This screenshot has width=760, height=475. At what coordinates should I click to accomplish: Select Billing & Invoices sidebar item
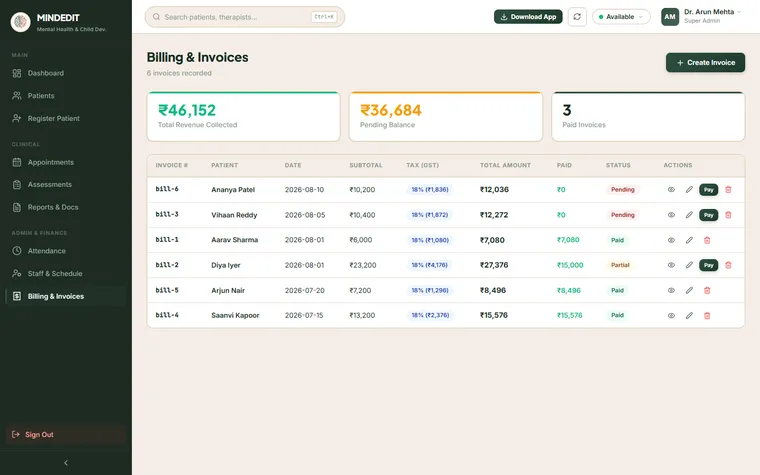[x=65, y=296]
